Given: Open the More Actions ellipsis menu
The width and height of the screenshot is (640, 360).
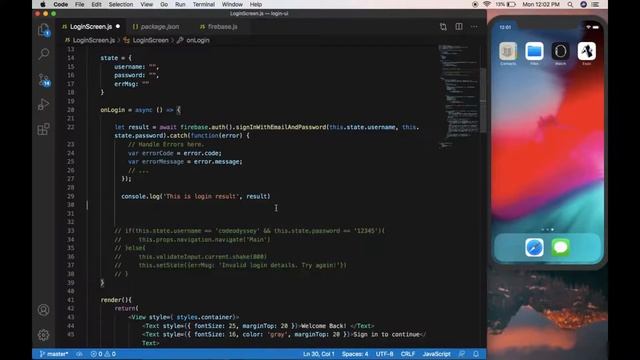Looking at the screenshot, I should 474,27.
